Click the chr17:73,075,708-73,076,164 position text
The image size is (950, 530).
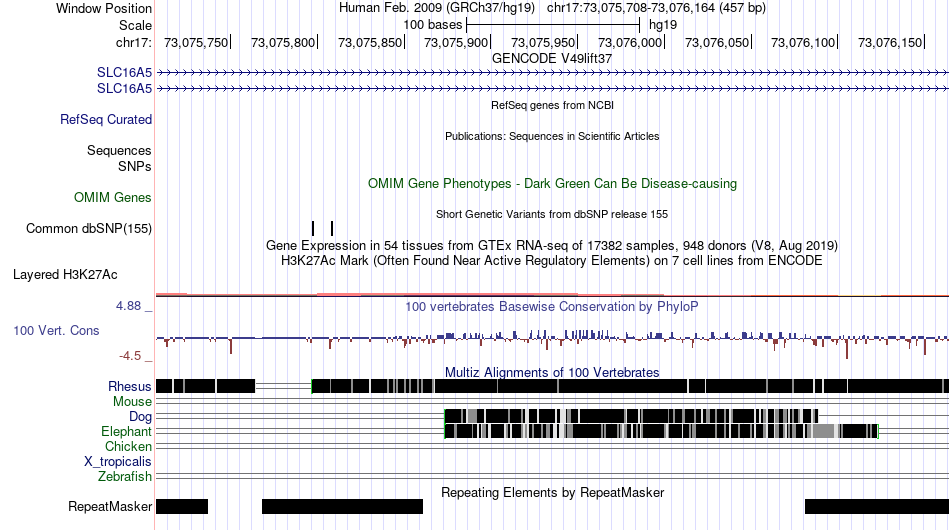(x=656, y=8)
